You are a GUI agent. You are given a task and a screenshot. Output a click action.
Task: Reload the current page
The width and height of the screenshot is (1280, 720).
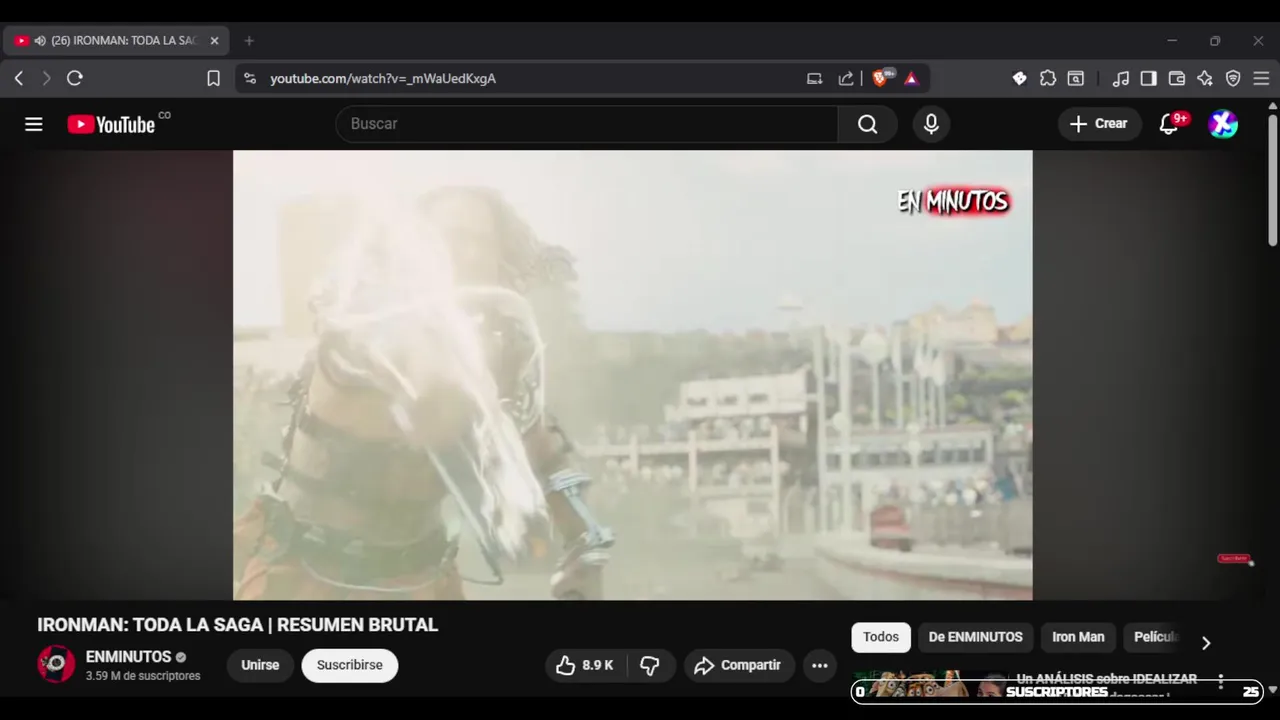point(75,78)
